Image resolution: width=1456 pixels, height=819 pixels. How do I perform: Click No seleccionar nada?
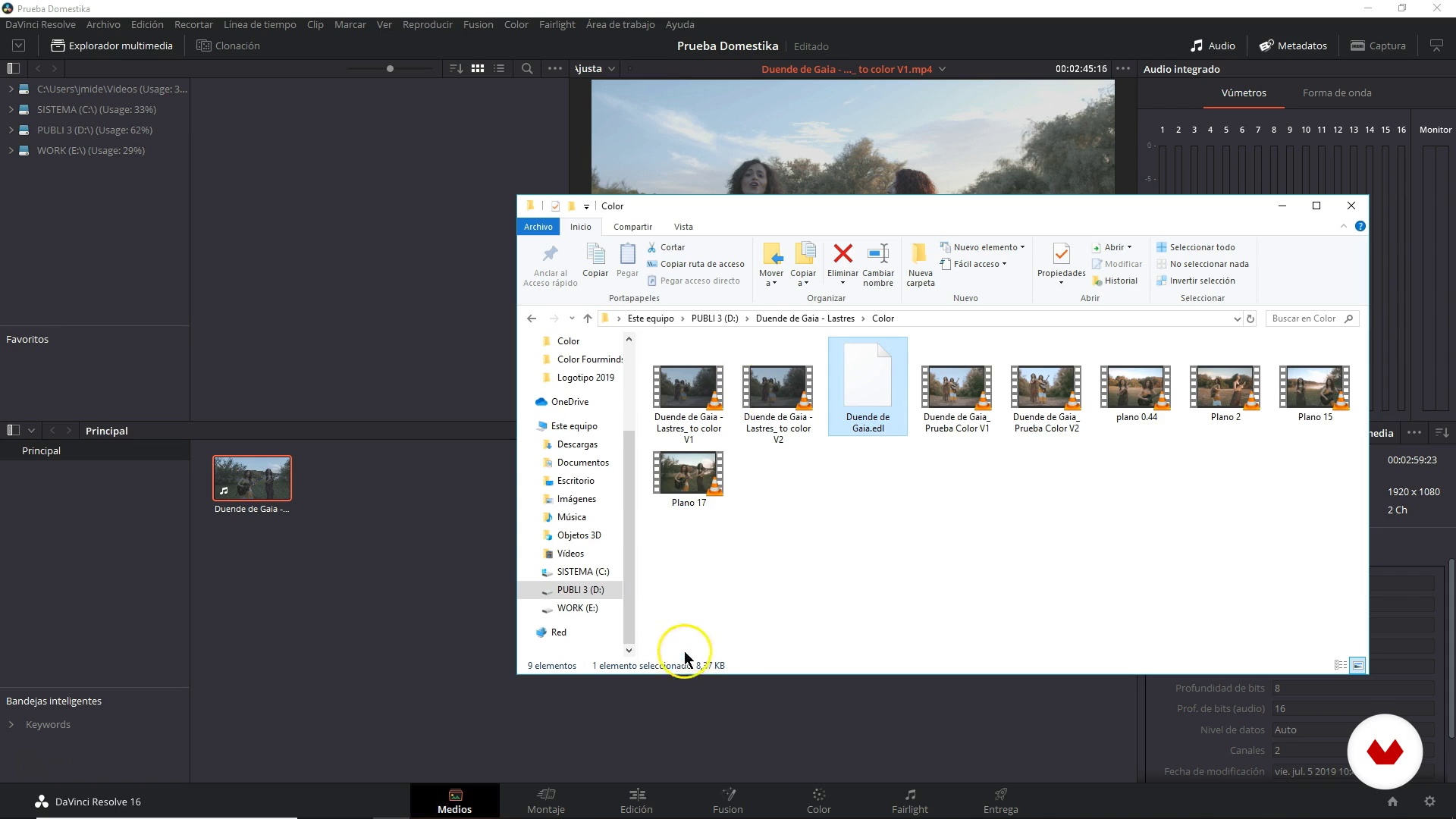[1203, 264]
